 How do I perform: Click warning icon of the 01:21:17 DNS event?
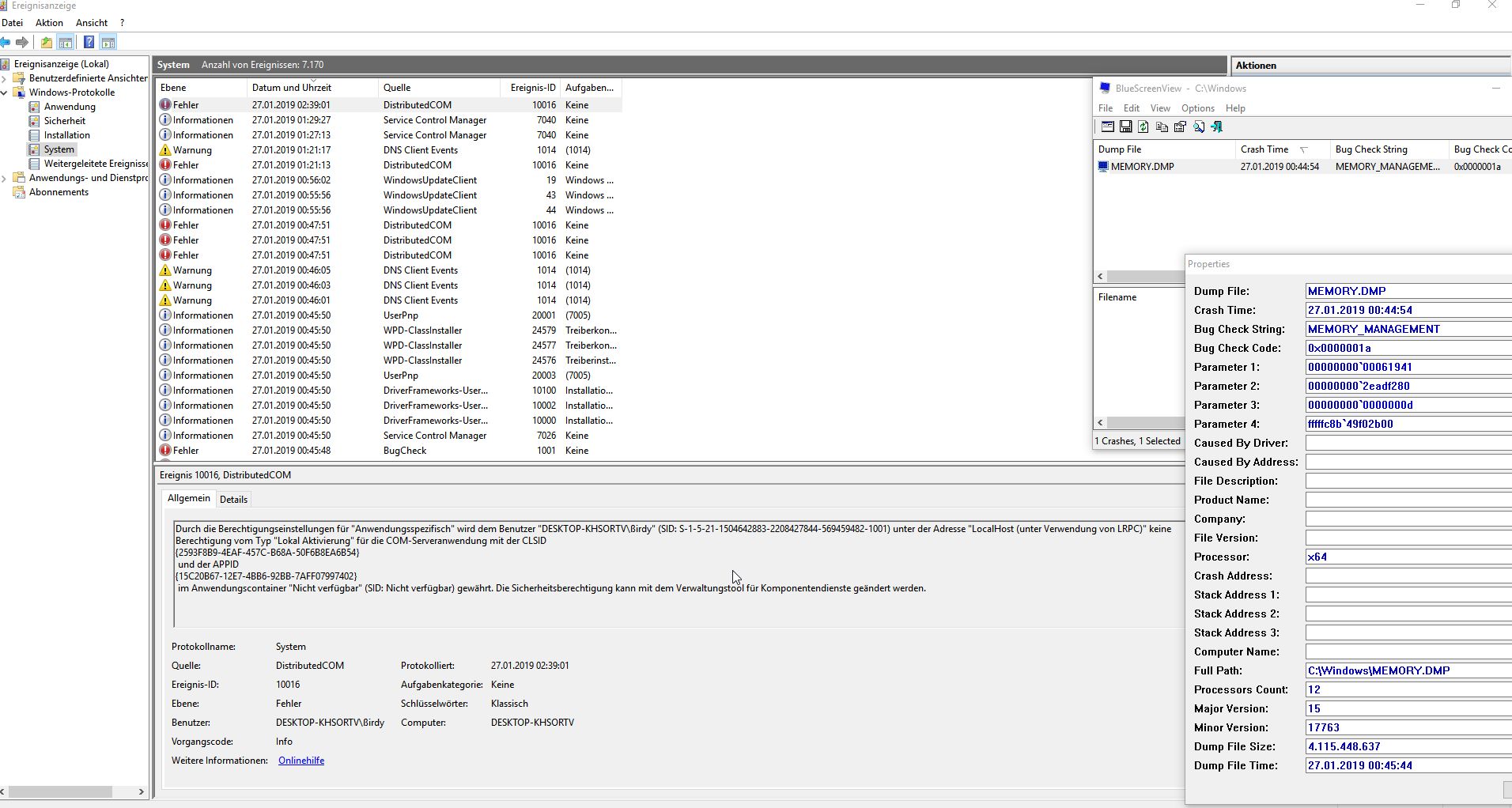pos(165,150)
